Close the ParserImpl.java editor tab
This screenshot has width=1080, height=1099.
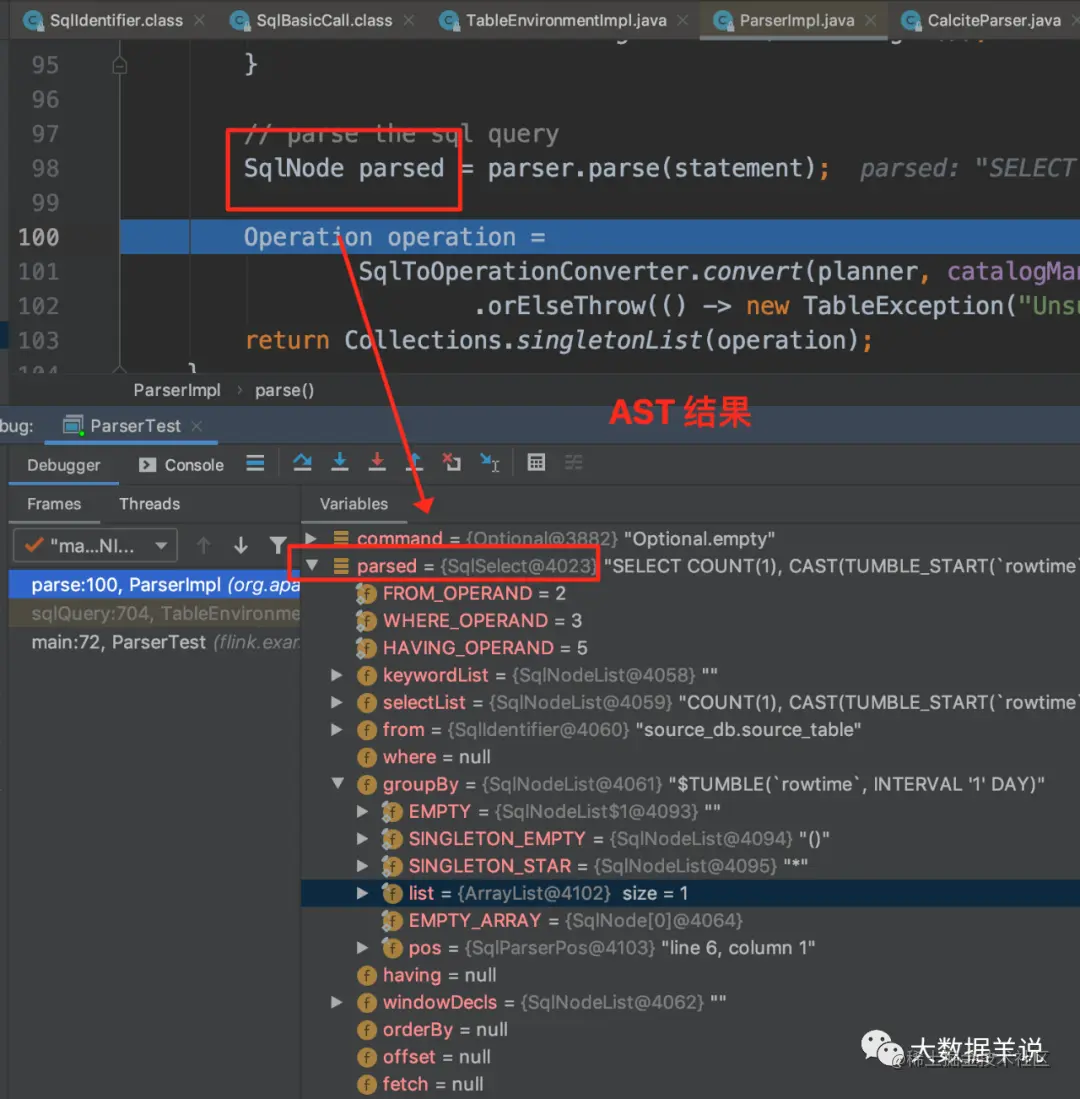870,20
